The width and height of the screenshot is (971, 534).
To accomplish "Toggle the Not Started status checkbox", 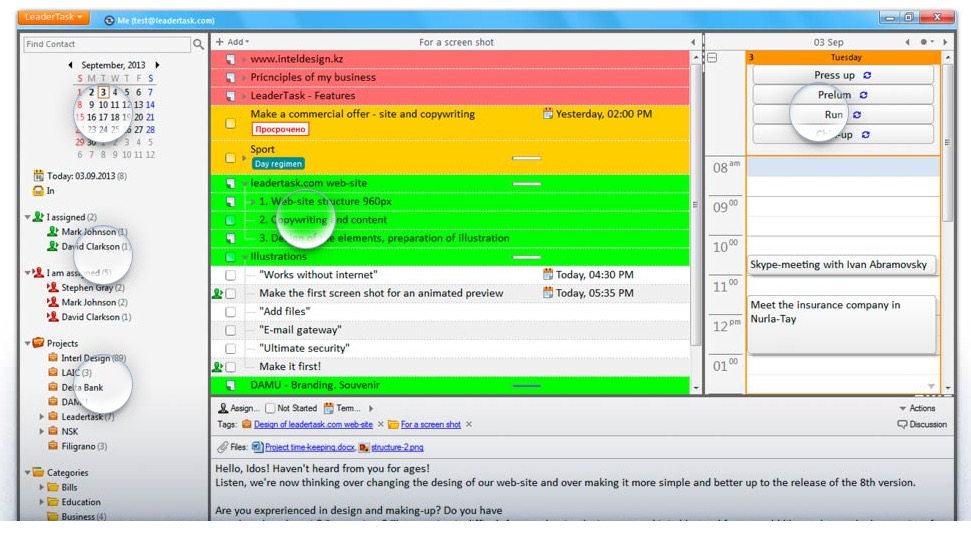I will coord(270,408).
